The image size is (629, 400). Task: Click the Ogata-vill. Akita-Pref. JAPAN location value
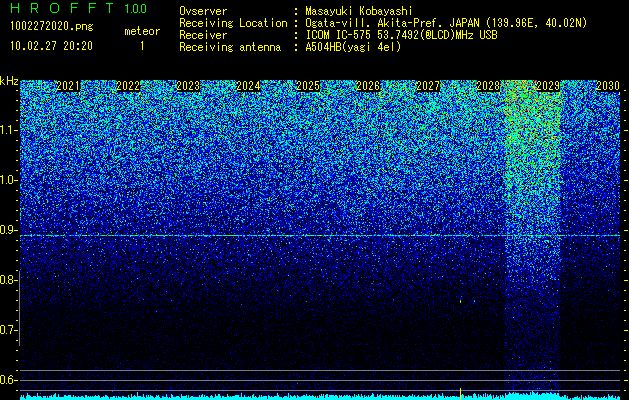pyautogui.click(x=446, y=23)
